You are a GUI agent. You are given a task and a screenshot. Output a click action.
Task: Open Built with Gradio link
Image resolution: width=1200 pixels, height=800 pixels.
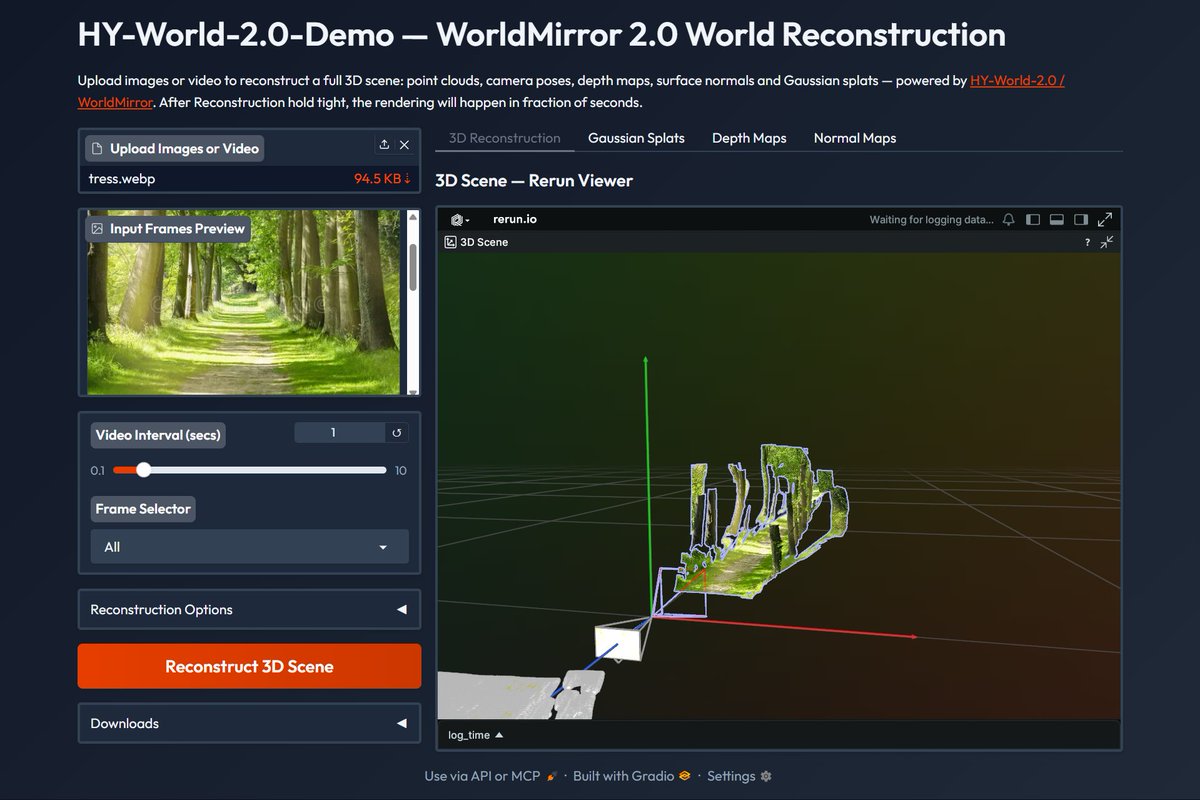pyautogui.click(x=632, y=776)
